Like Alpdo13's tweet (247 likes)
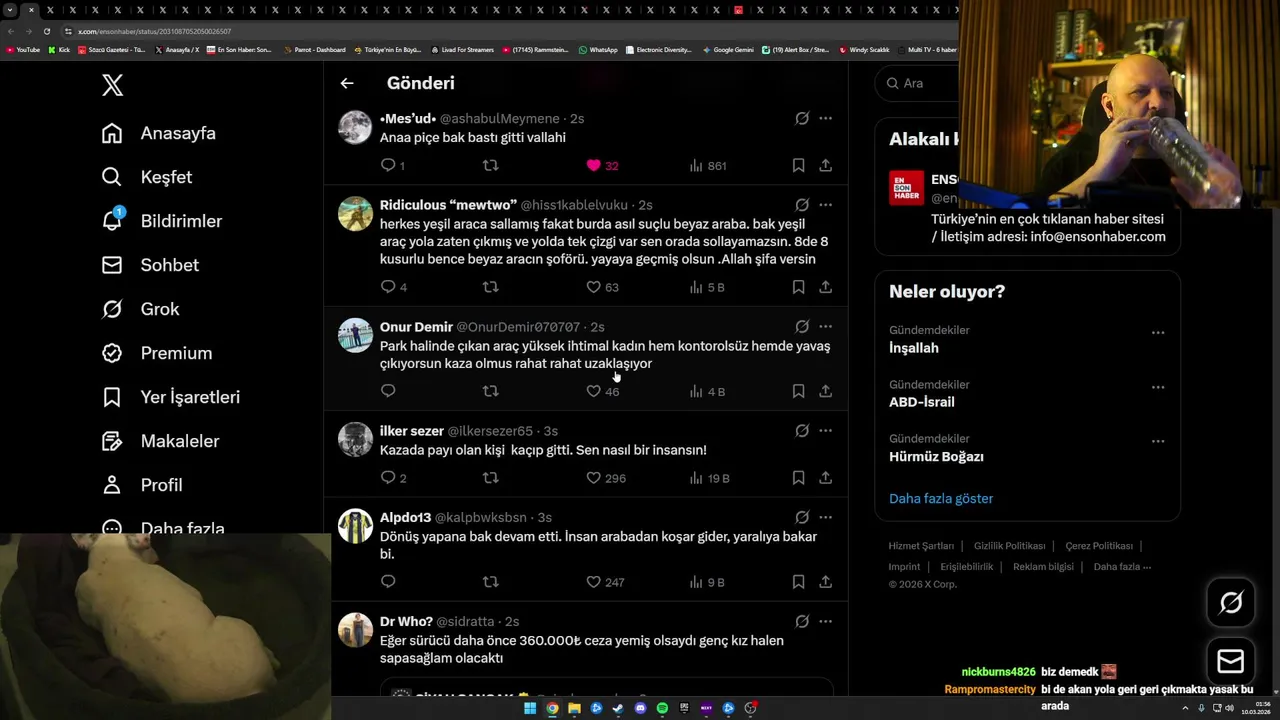1280x720 pixels. [593, 582]
